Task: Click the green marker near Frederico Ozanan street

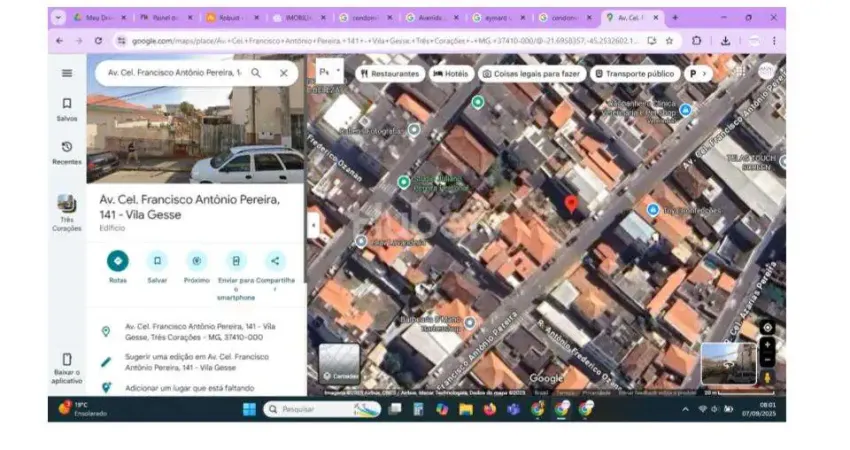Action: [403, 183]
